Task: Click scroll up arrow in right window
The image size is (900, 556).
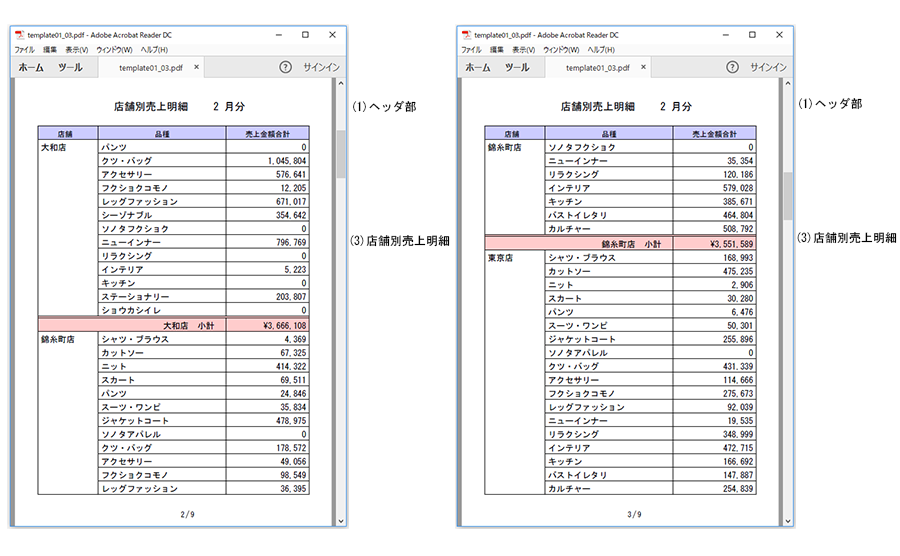Action: [788, 83]
